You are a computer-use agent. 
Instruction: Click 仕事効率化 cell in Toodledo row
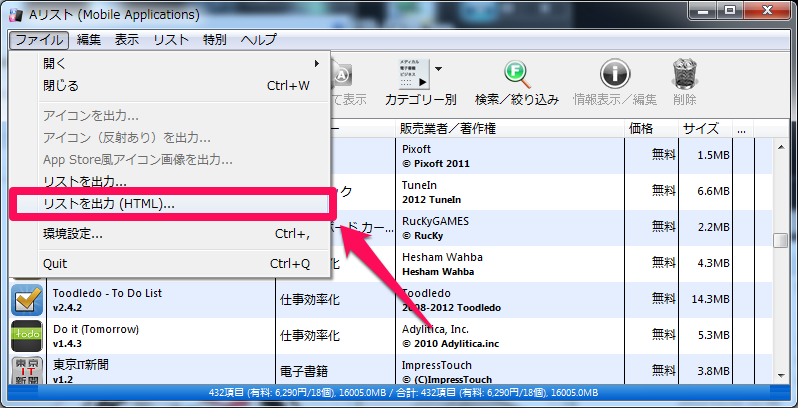tap(336, 300)
